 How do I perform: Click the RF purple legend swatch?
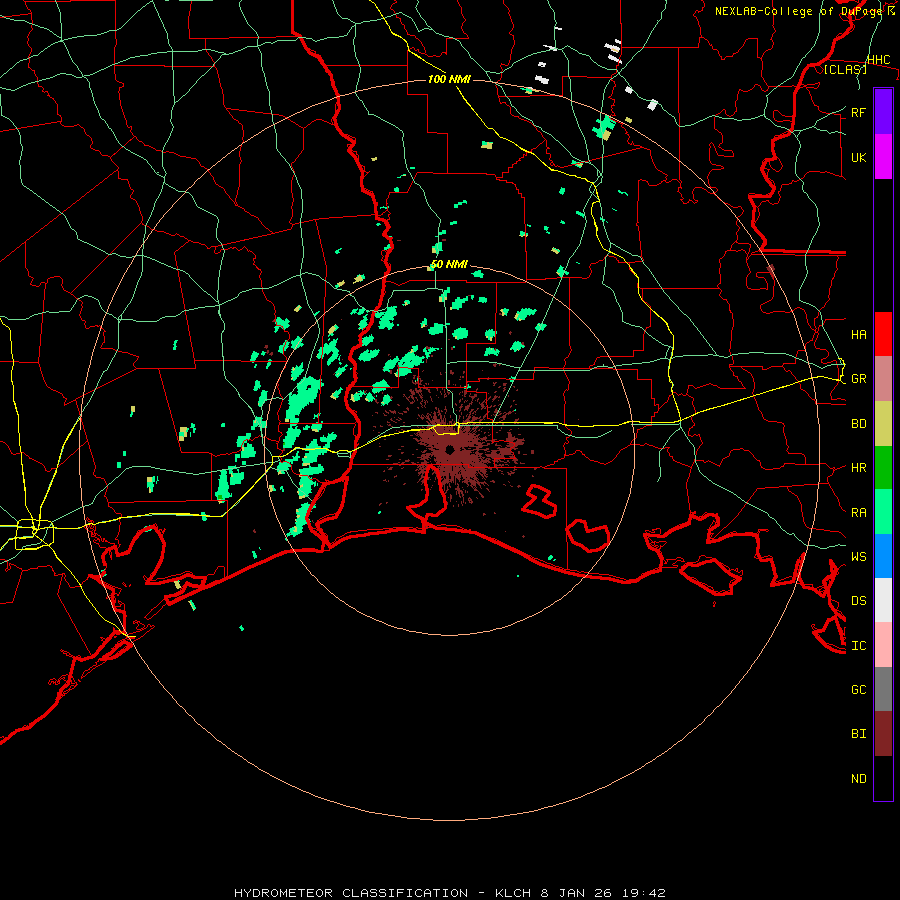883,112
